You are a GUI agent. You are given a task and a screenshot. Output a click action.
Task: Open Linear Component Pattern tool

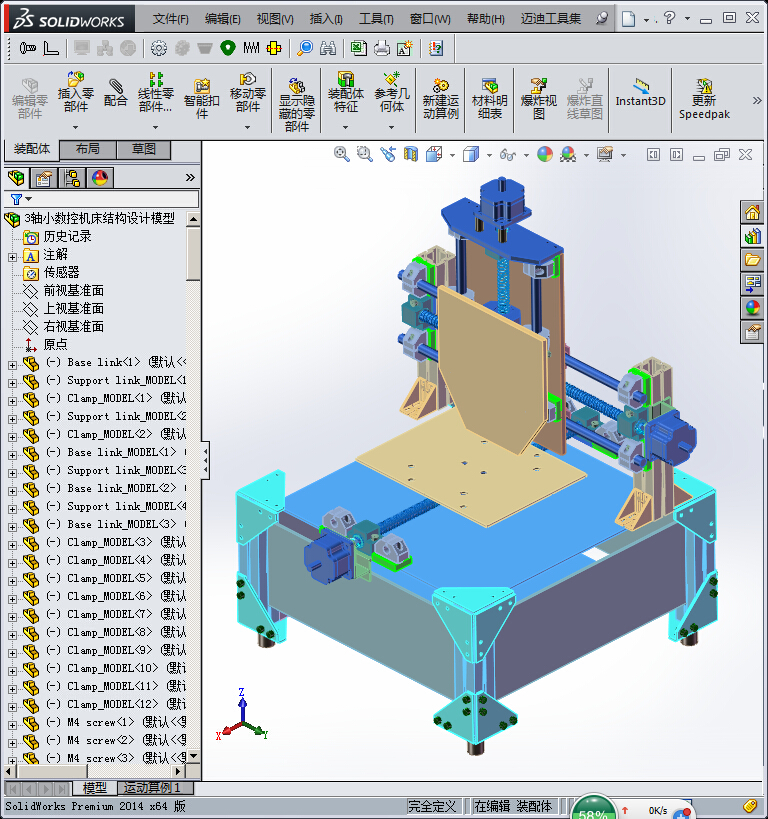155,92
